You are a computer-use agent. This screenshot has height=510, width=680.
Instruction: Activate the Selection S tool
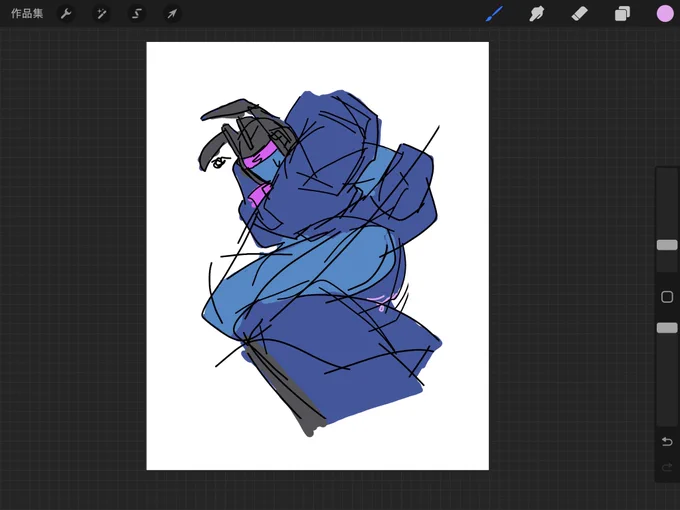[137, 14]
